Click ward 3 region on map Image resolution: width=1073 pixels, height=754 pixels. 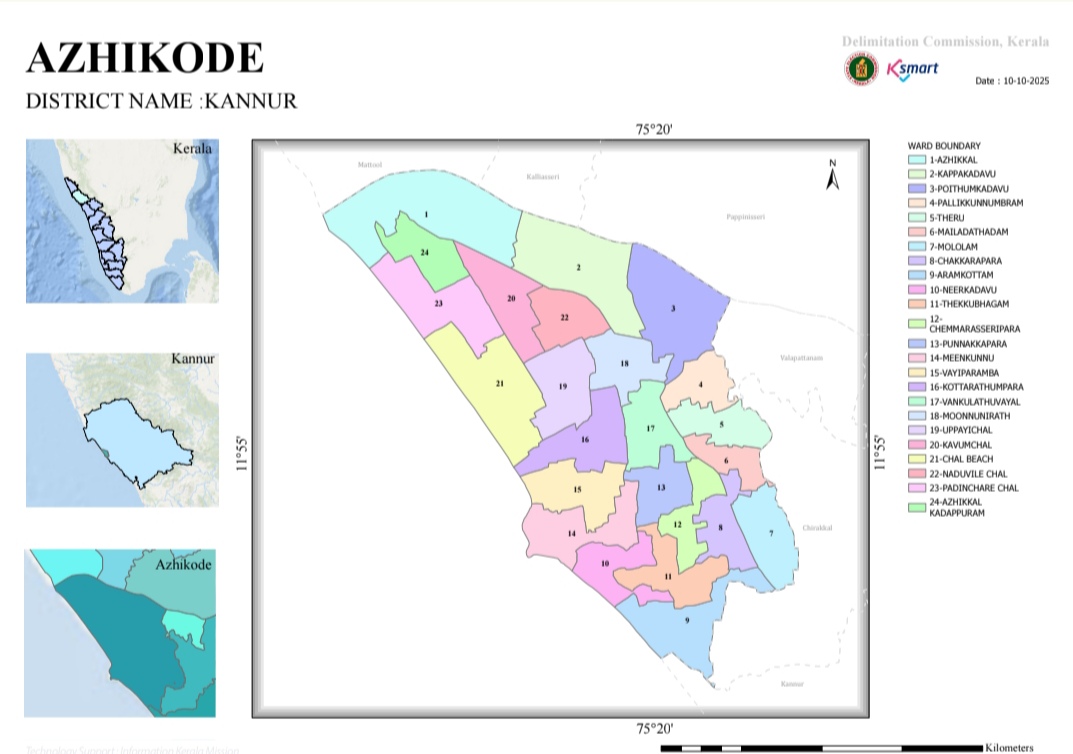coord(674,309)
